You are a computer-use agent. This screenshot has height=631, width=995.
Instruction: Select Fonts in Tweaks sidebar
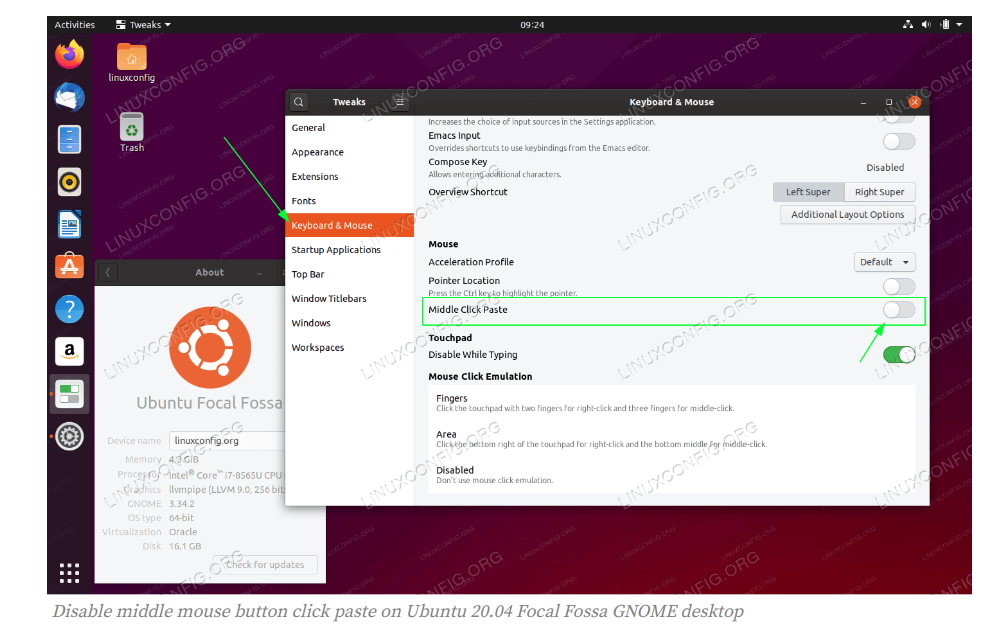click(x=350, y=201)
